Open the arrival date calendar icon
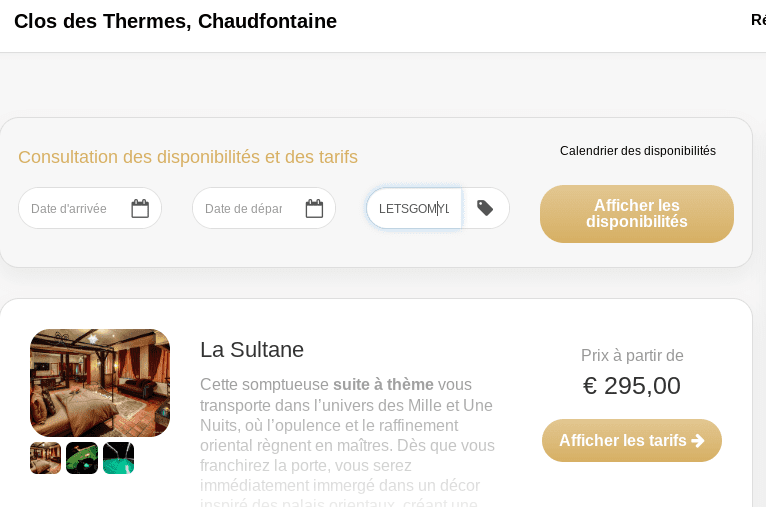766x507 pixels. (x=140, y=209)
